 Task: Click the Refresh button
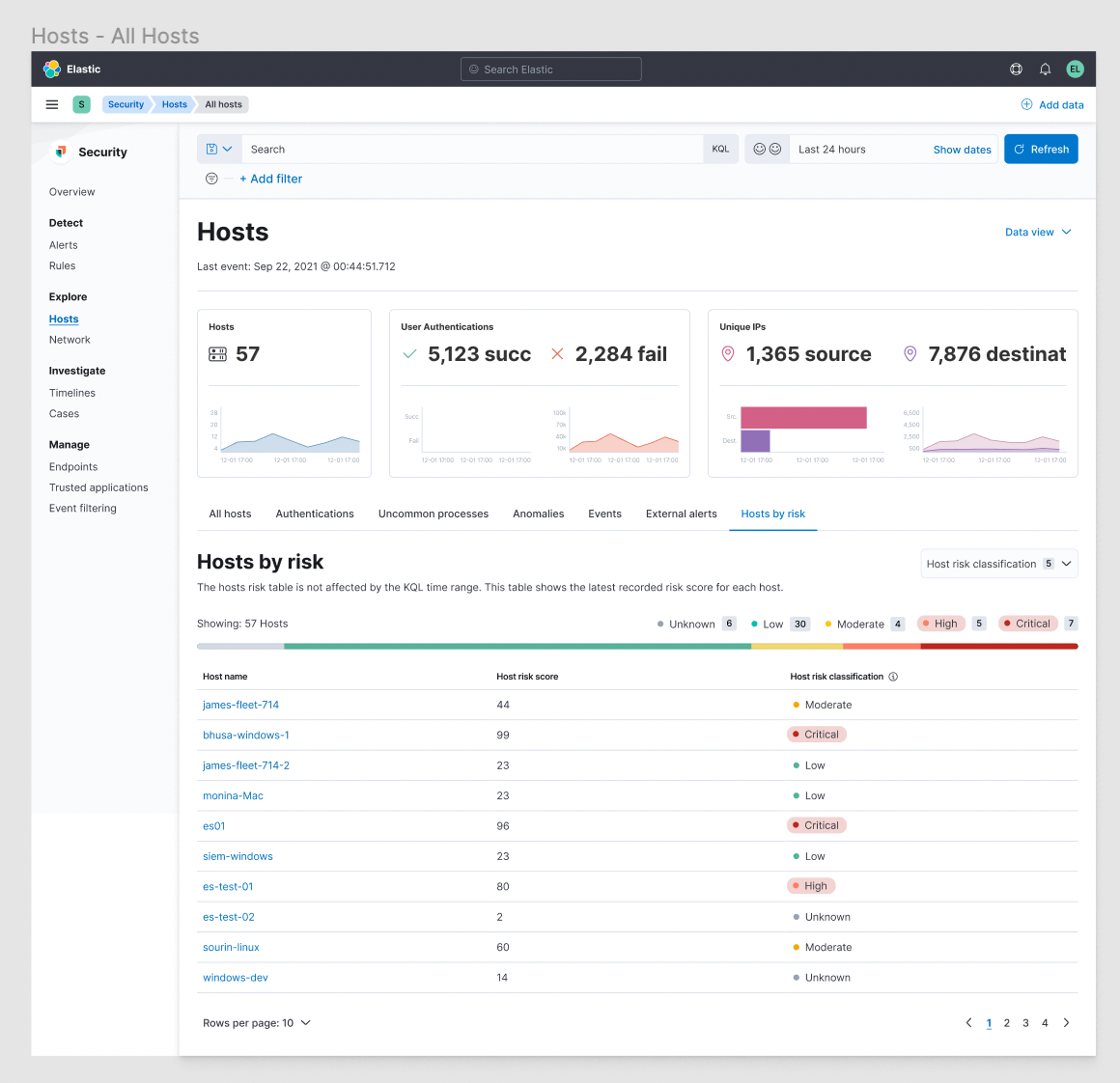point(1041,149)
